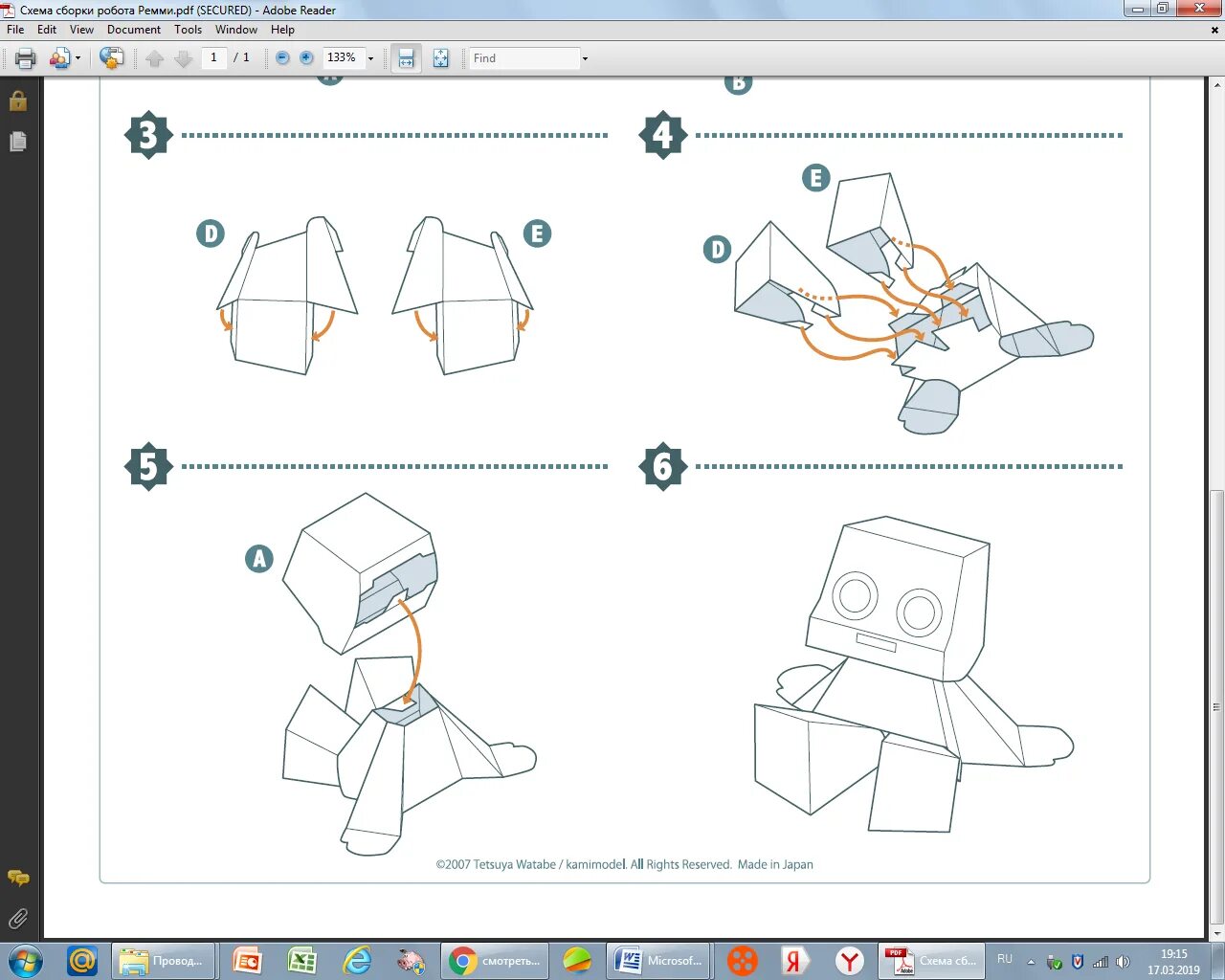Click the network signal tray icon
This screenshot has height=980, width=1225.
point(1101,962)
